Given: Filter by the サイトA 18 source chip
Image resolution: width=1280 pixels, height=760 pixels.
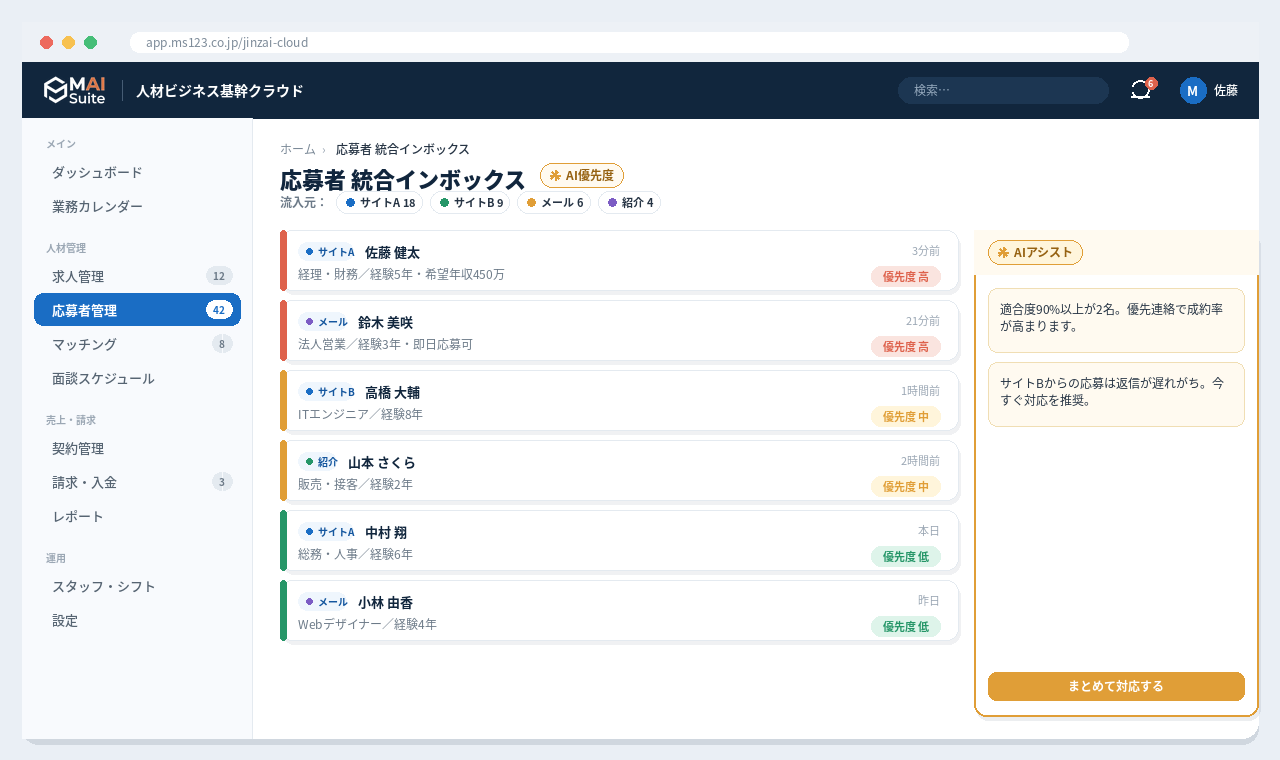Looking at the screenshot, I should (379, 202).
